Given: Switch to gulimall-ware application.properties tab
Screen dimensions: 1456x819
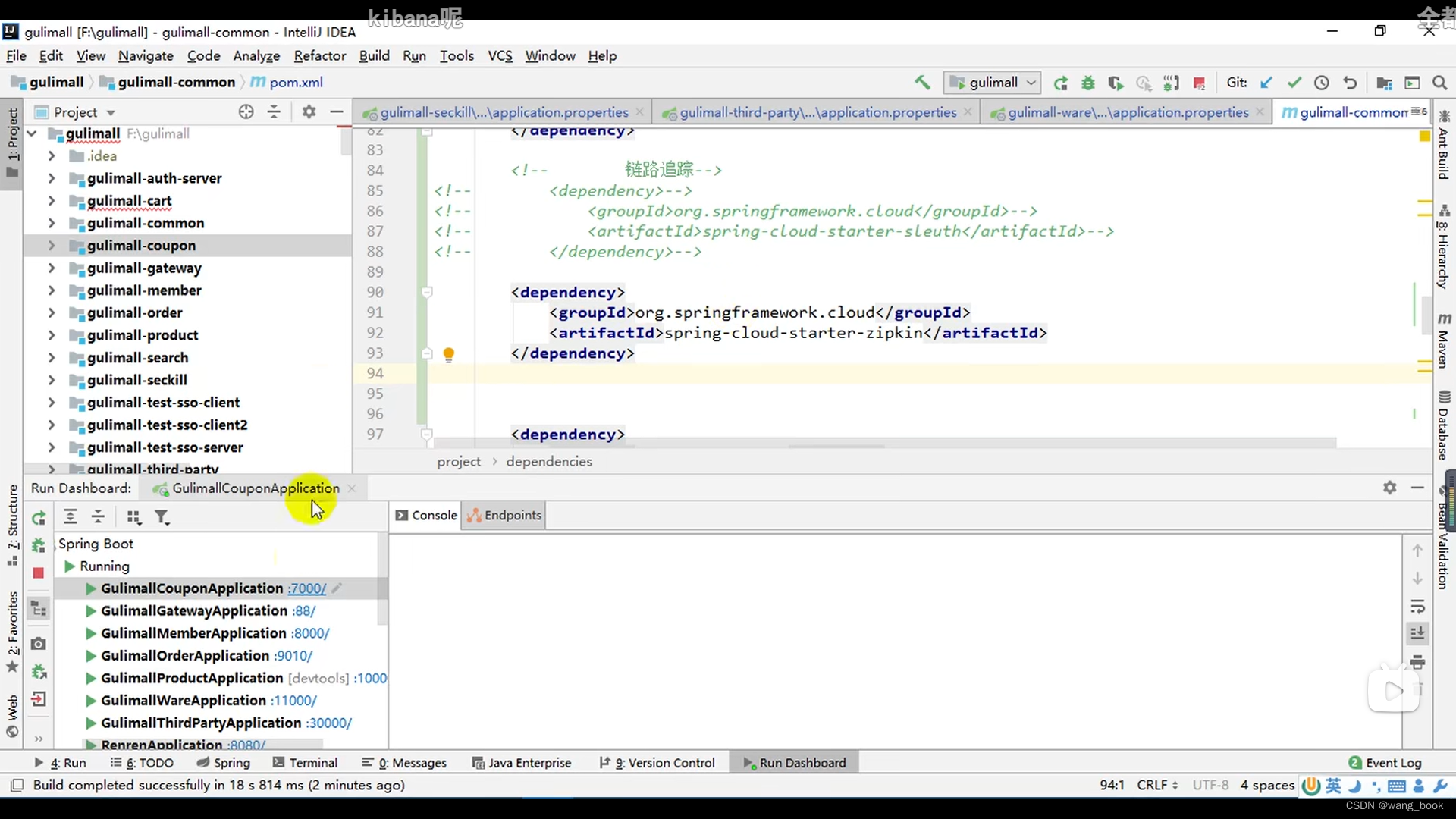Looking at the screenshot, I should point(1128,112).
